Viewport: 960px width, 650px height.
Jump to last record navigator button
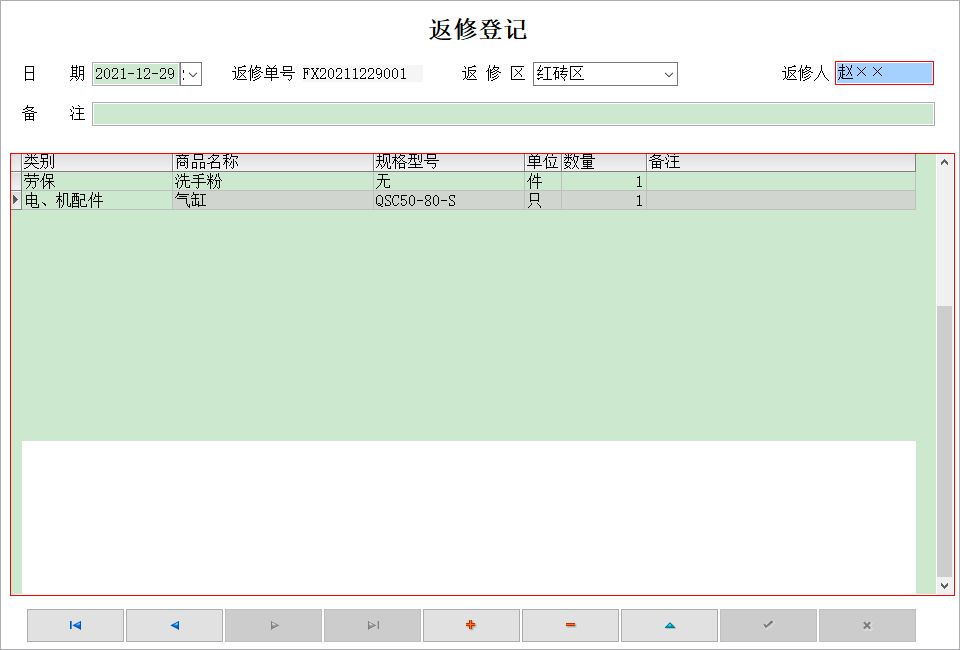372,625
